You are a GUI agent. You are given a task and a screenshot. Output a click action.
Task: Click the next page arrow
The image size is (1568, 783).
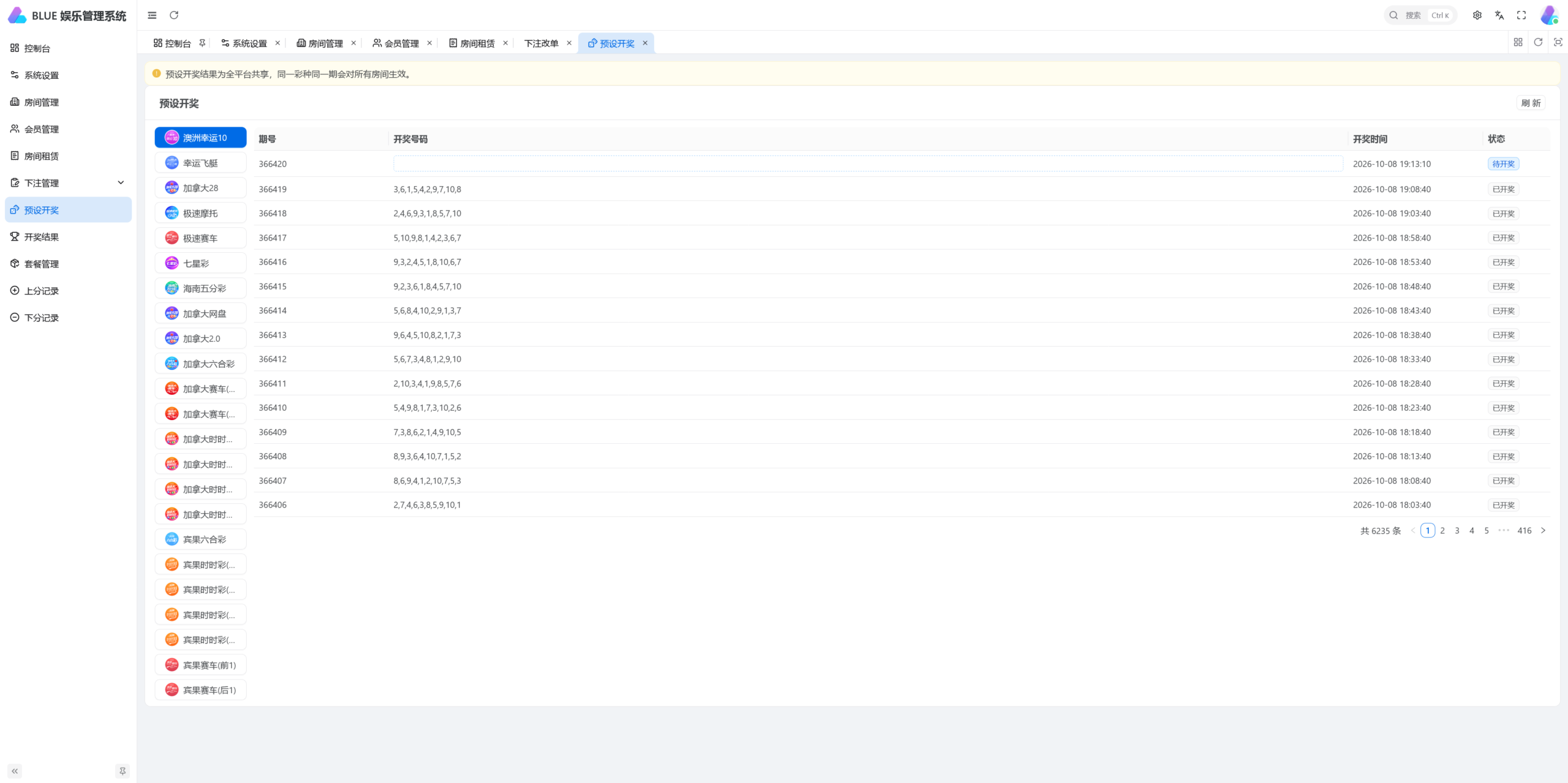click(1543, 531)
